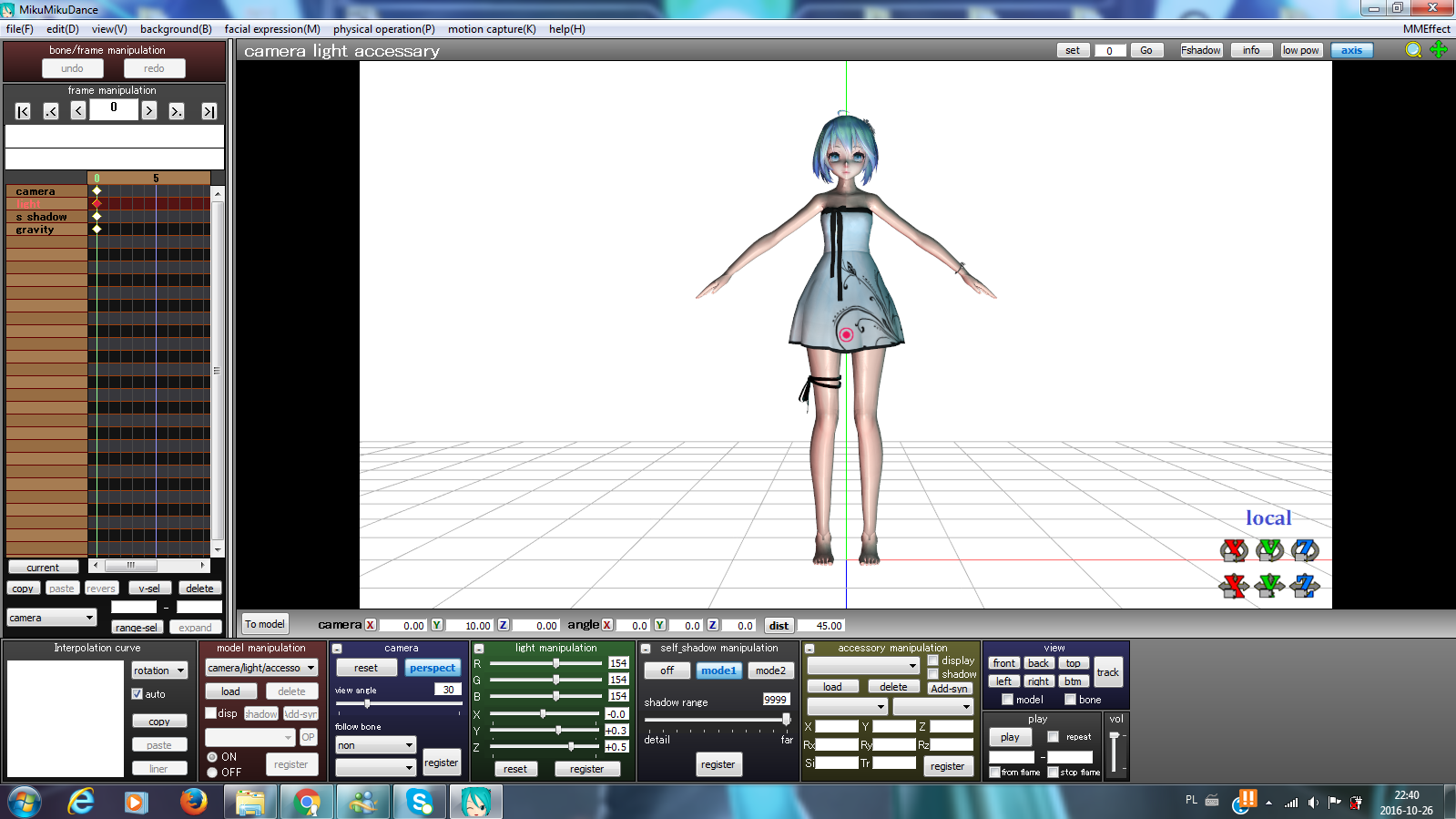Click the To model button

pos(264,624)
